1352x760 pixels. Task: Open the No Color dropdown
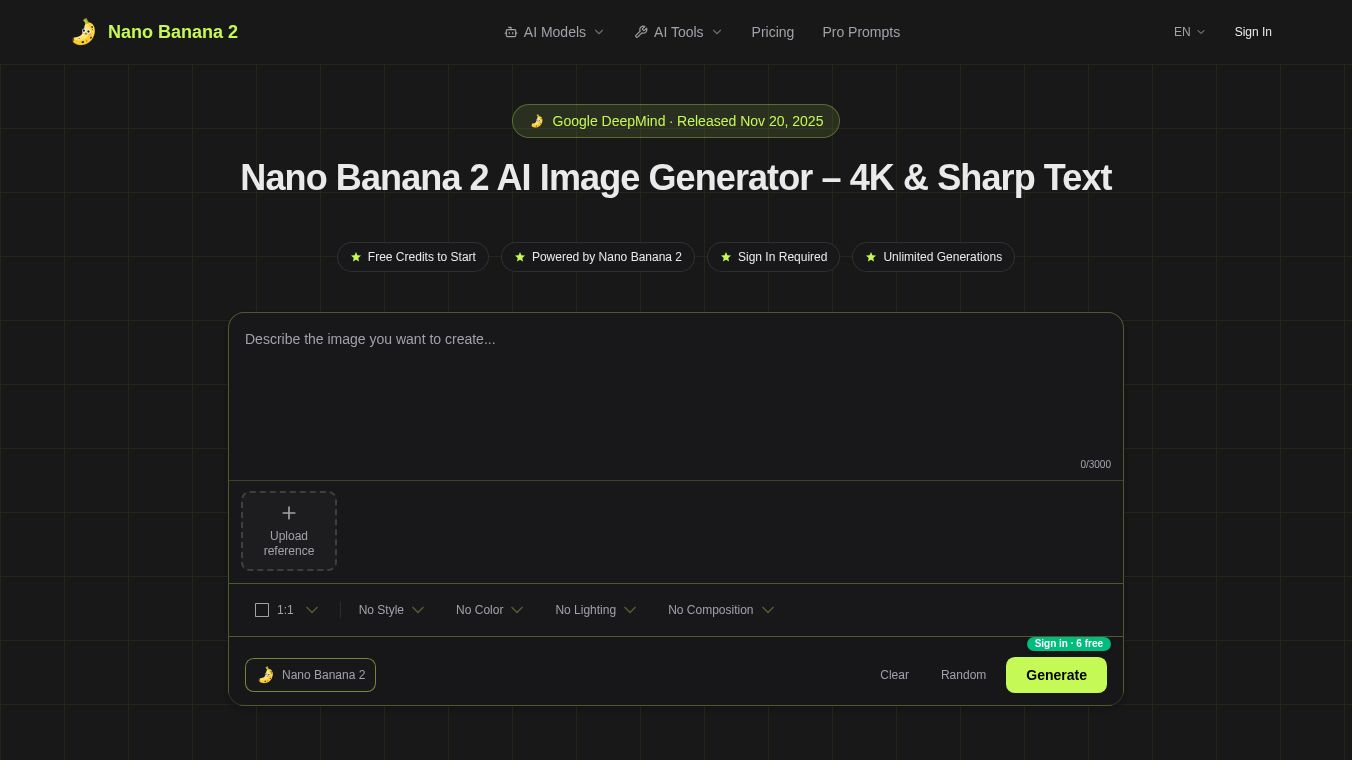pyautogui.click(x=489, y=610)
